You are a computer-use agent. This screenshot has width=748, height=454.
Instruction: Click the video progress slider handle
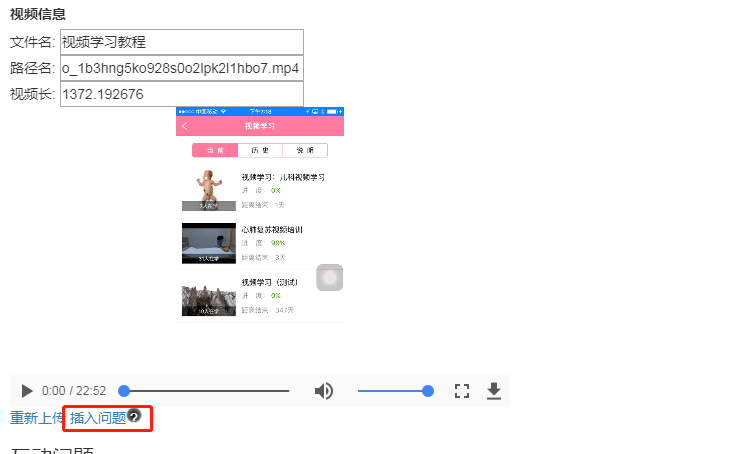[x=124, y=391]
